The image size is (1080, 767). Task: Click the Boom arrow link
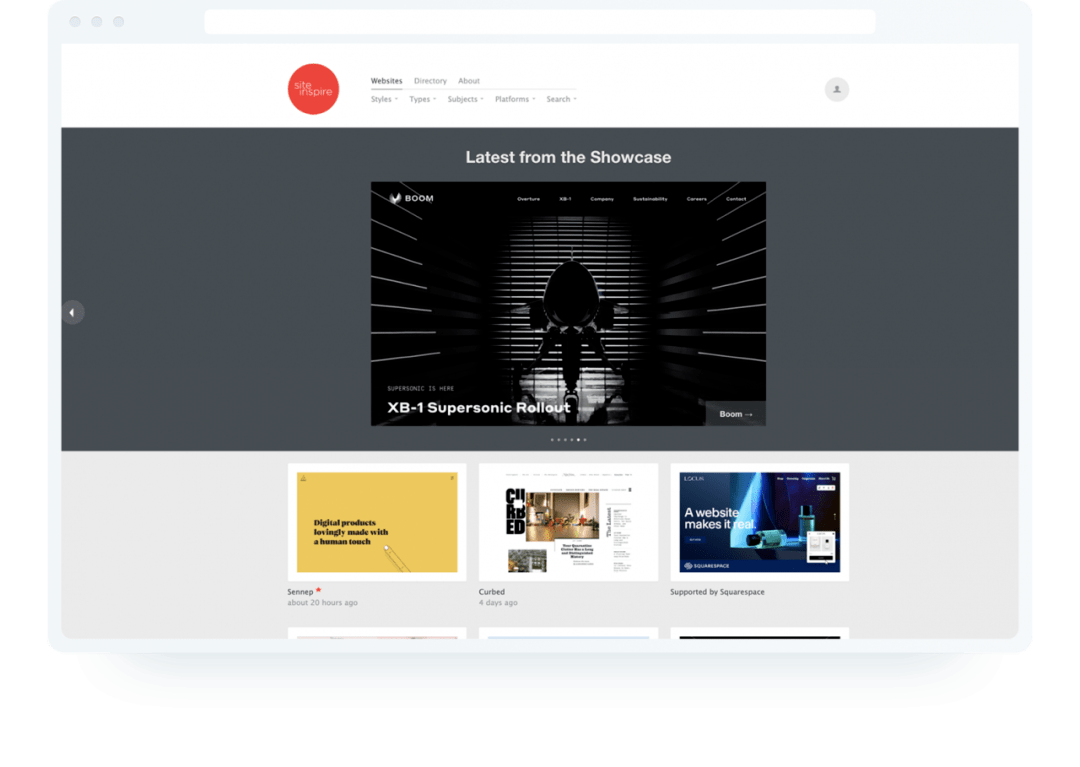click(736, 414)
